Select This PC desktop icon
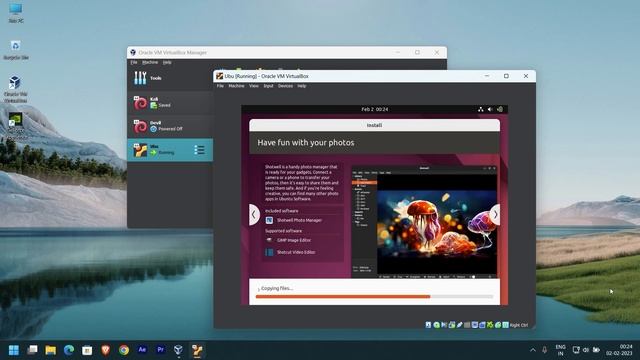This screenshot has height=360, width=640. 16,13
